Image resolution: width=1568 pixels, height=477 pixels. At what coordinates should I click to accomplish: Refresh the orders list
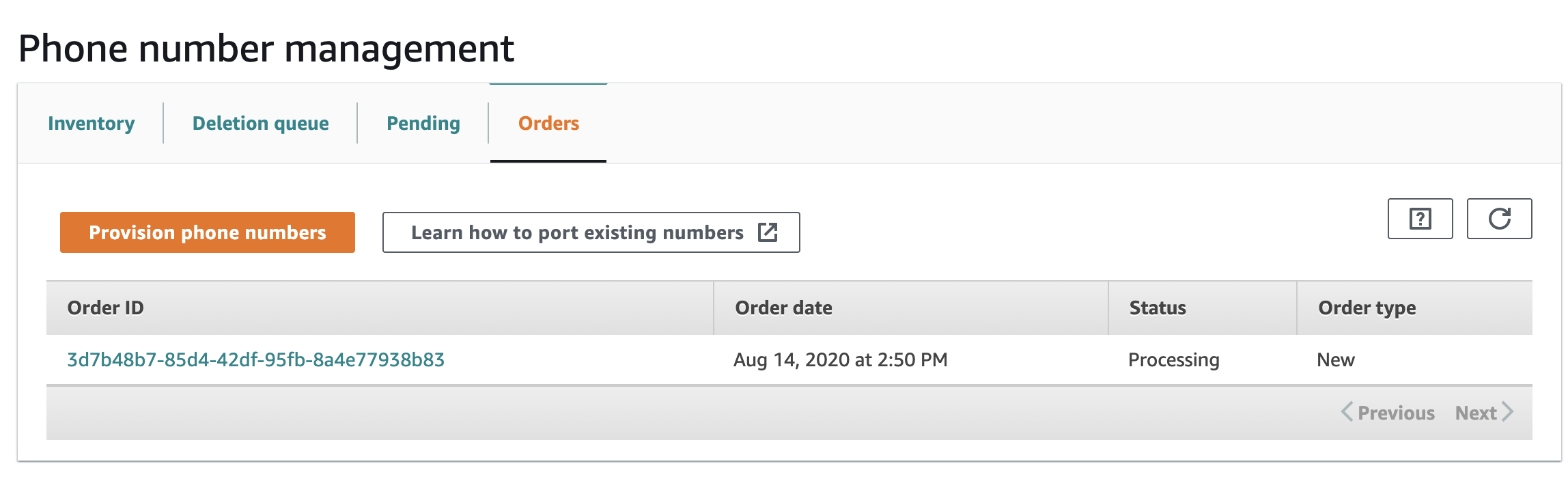1499,219
